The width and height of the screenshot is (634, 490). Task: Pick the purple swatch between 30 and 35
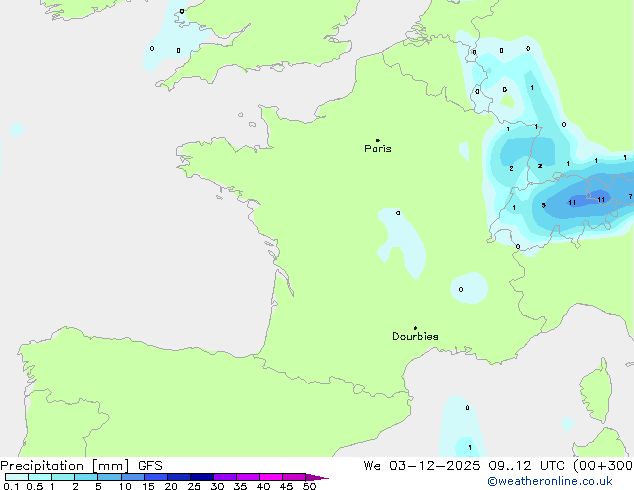(x=225, y=477)
